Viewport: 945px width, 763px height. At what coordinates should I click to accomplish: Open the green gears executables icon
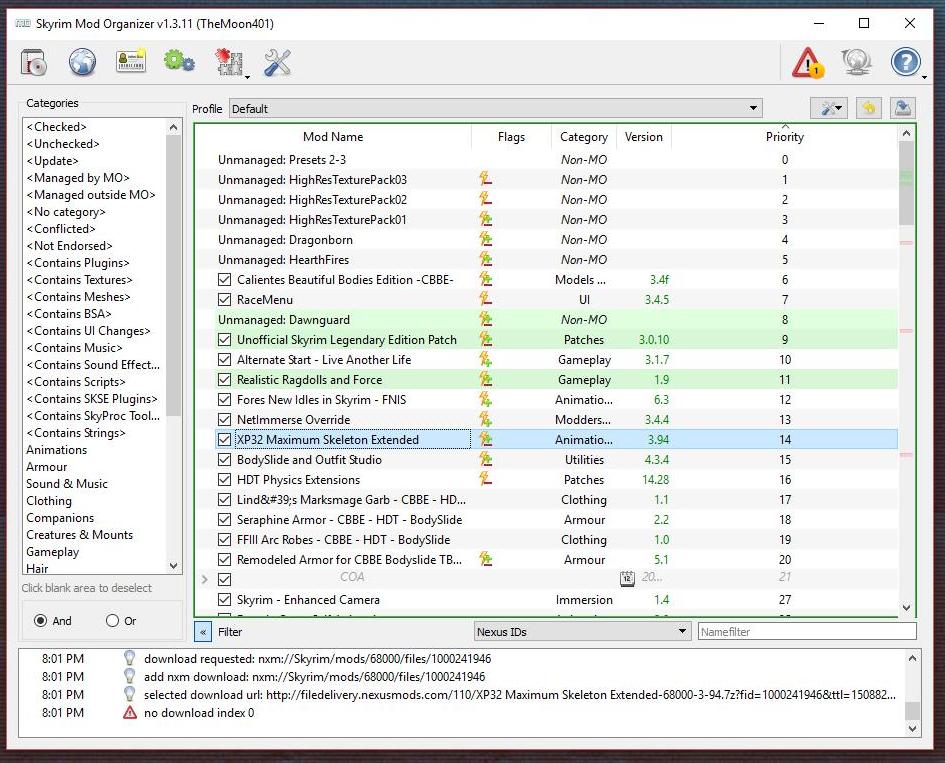[179, 61]
